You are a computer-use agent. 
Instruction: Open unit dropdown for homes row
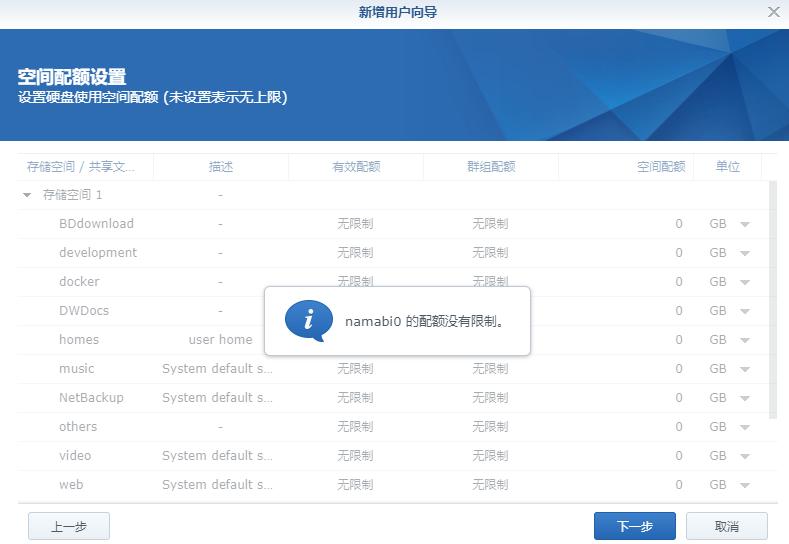[745, 340]
